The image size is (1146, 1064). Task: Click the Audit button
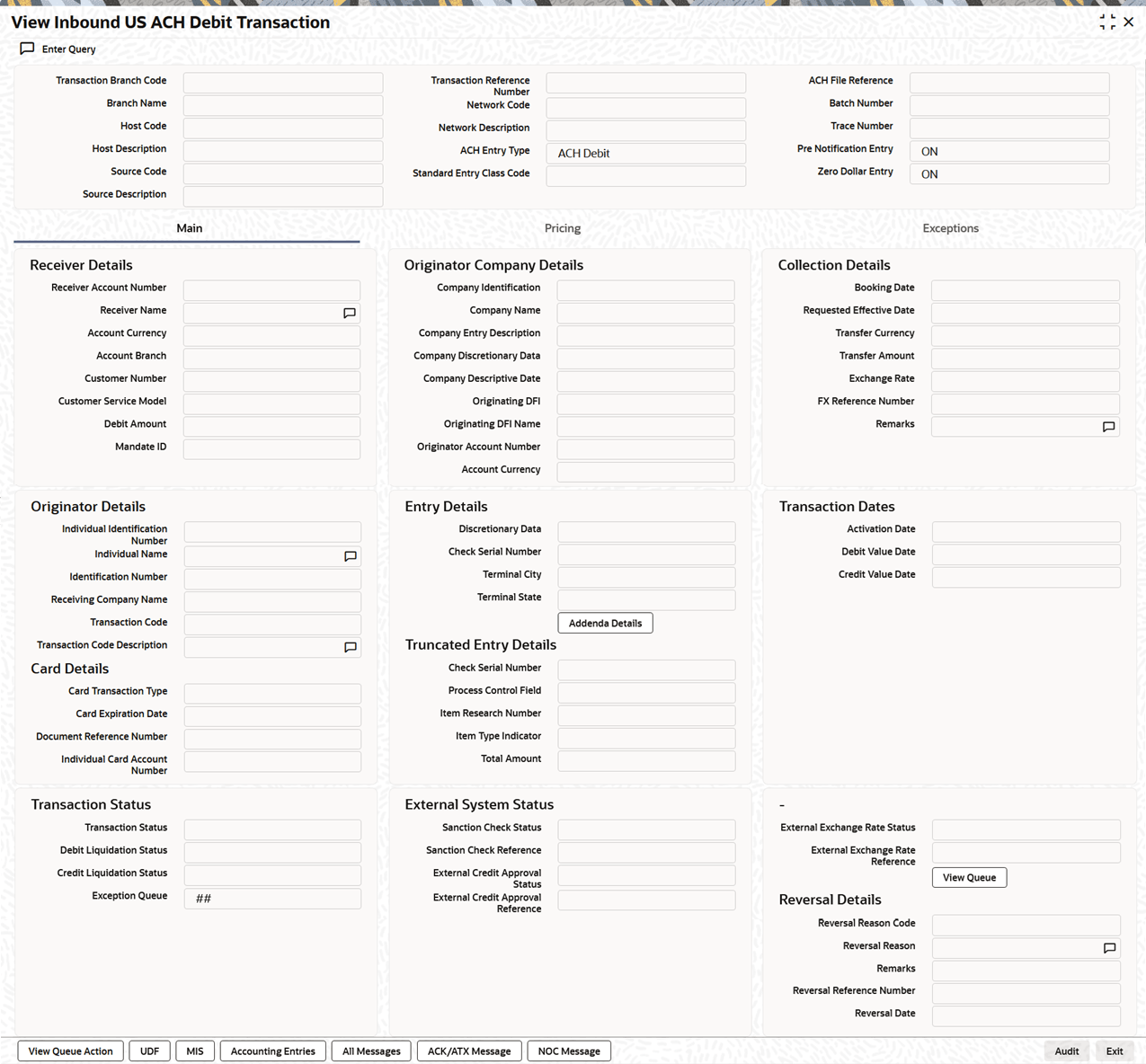[1067, 1051]
